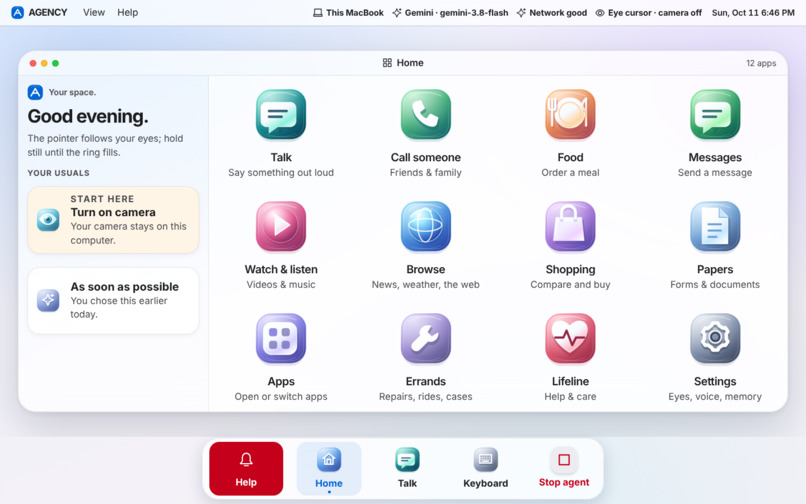Open the Apps grid icon
Screen dimensions: 806x504
(281, 338)
